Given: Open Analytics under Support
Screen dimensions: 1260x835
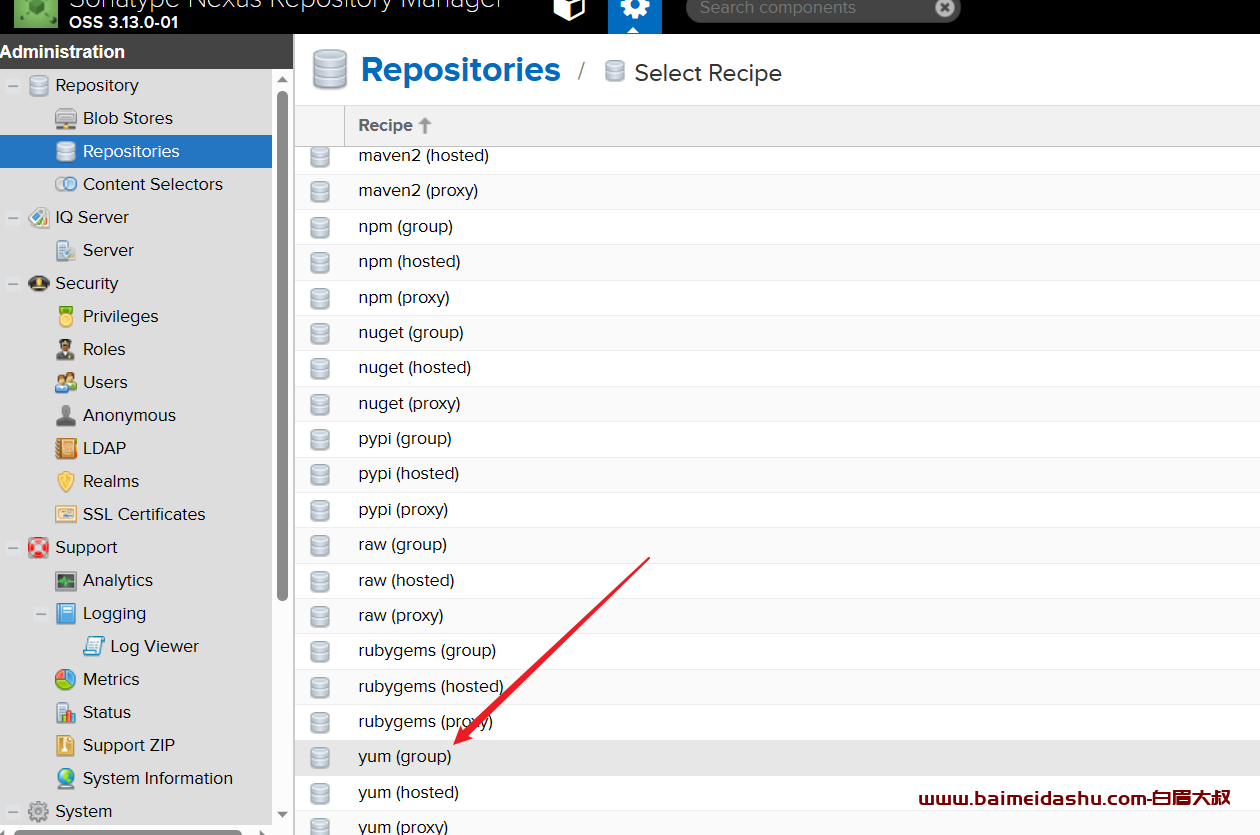Looking at the screenshot, I should point(118,580).
